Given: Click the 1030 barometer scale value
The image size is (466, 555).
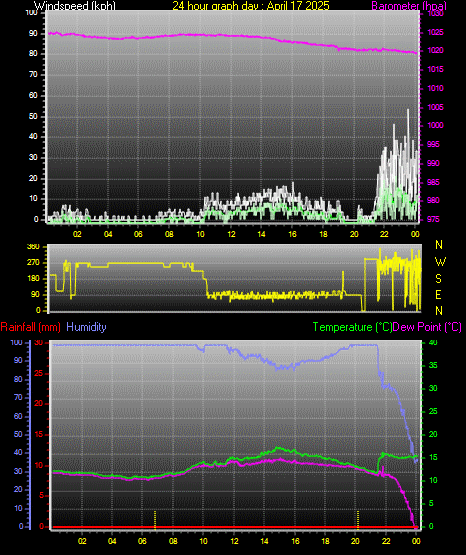Looking at the screenshot, I should 435,13.
